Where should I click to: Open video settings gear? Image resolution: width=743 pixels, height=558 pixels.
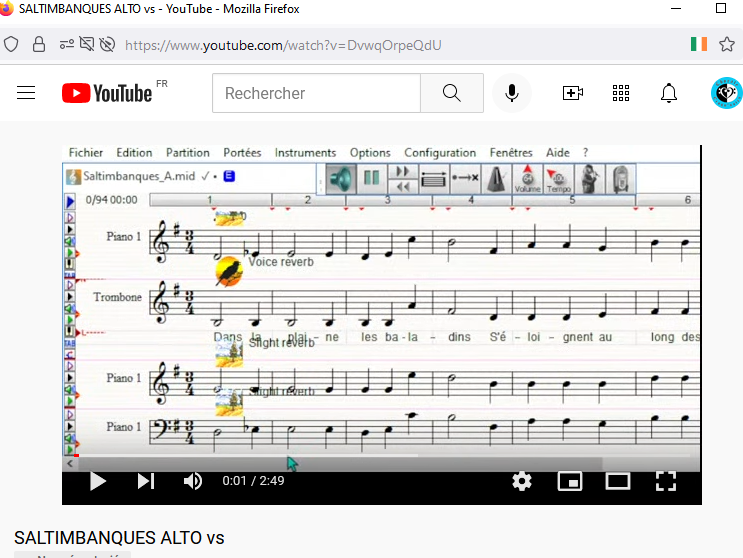[522, 481]
